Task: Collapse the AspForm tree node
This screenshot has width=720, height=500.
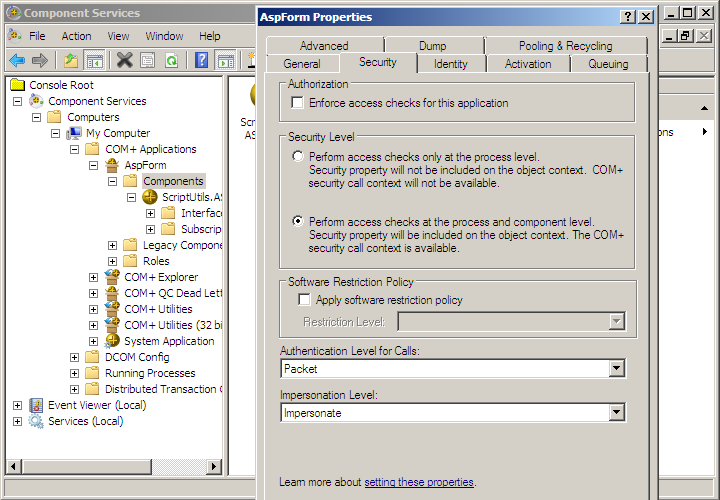Action: pyautogui.click(x=93, y=166)
